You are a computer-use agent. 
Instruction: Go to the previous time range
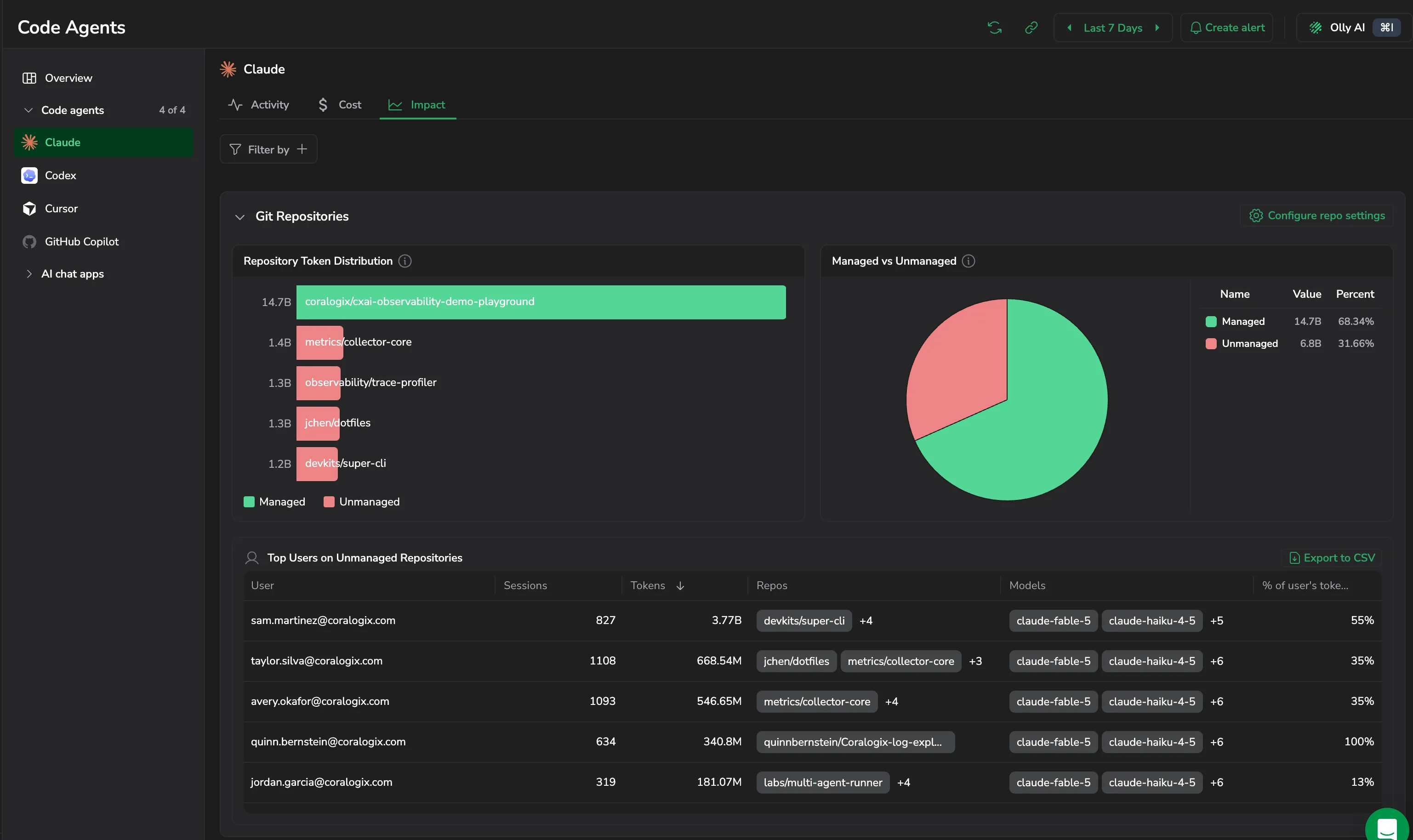(1069, 28)
